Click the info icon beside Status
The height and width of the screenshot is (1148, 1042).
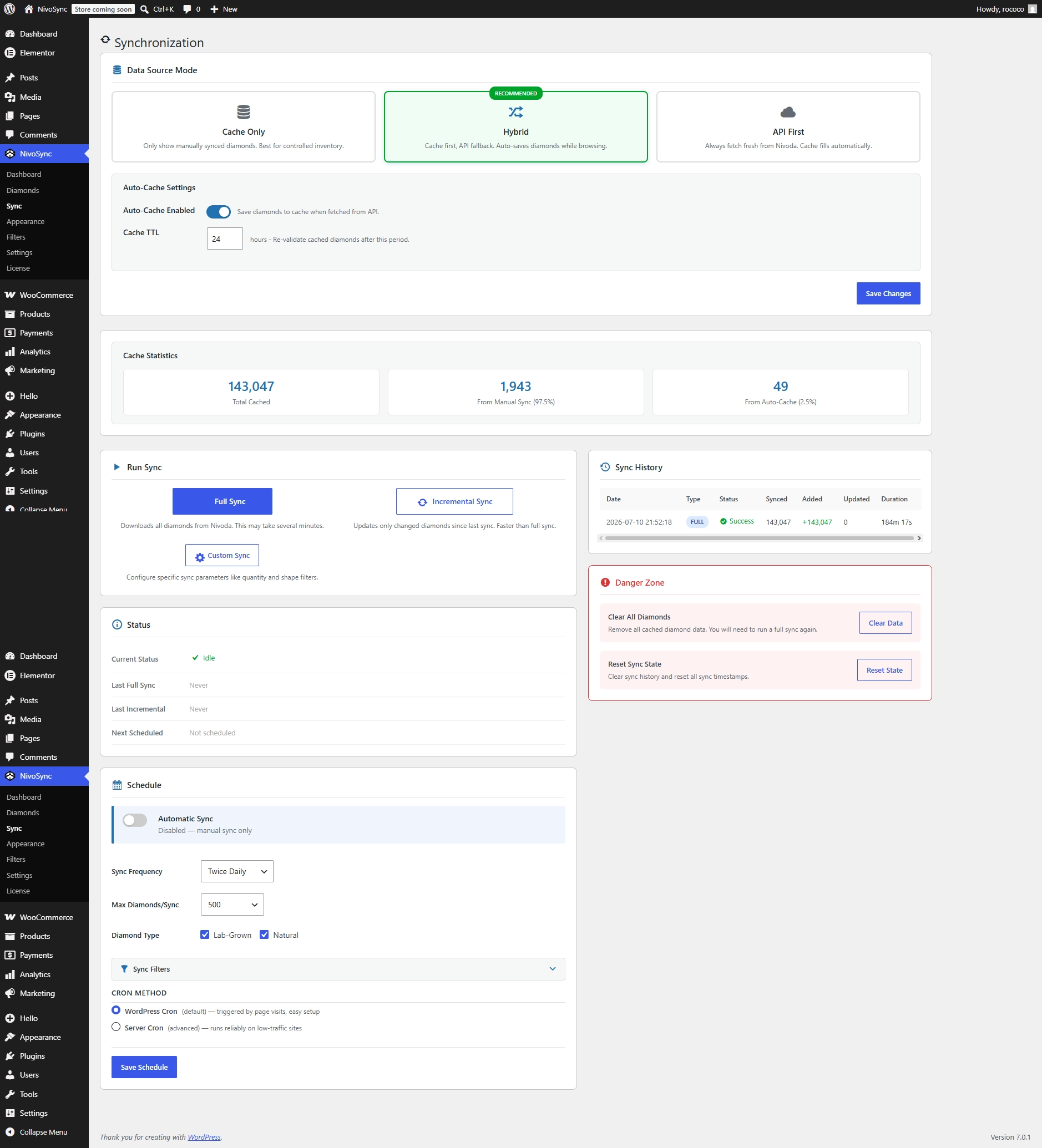pos(118,624)
